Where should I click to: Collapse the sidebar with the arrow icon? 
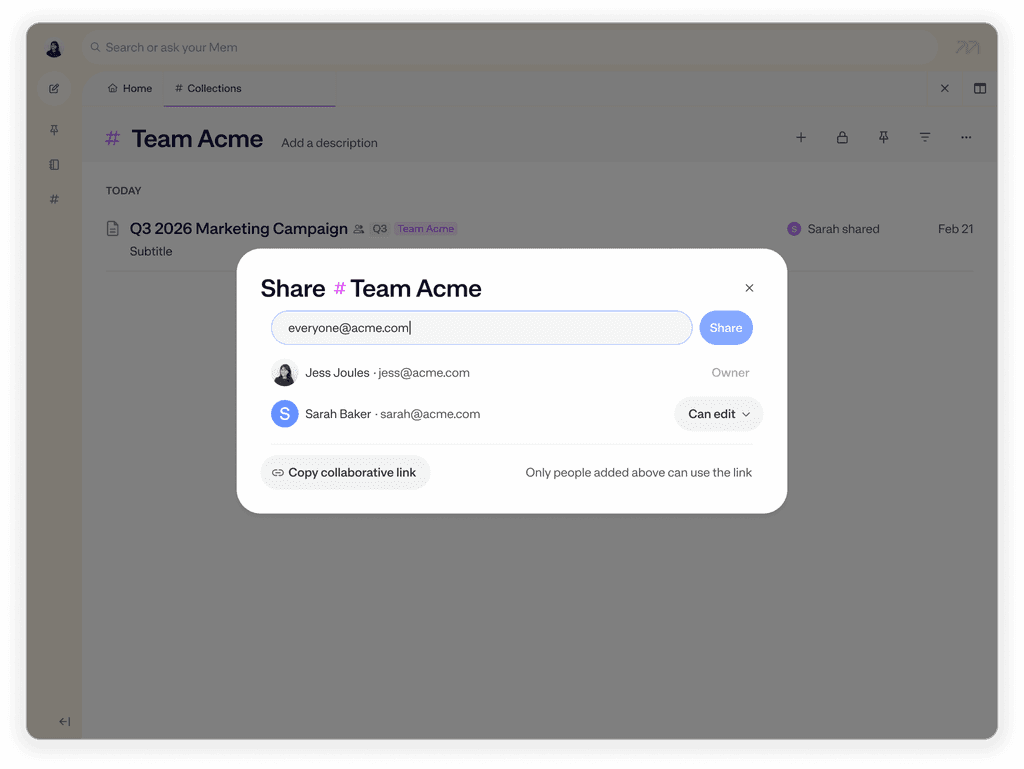(x=65, y=721)
